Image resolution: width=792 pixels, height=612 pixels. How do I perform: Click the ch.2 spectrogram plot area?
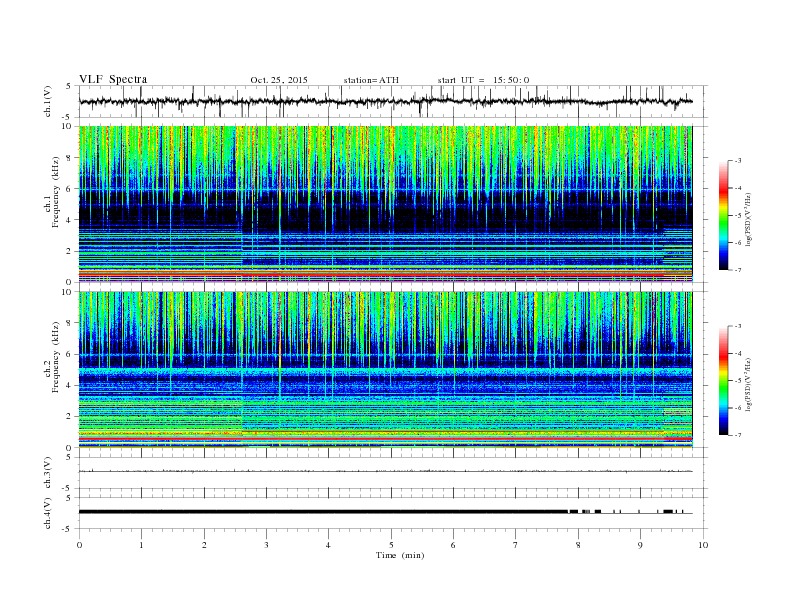[x=386, y=370]
